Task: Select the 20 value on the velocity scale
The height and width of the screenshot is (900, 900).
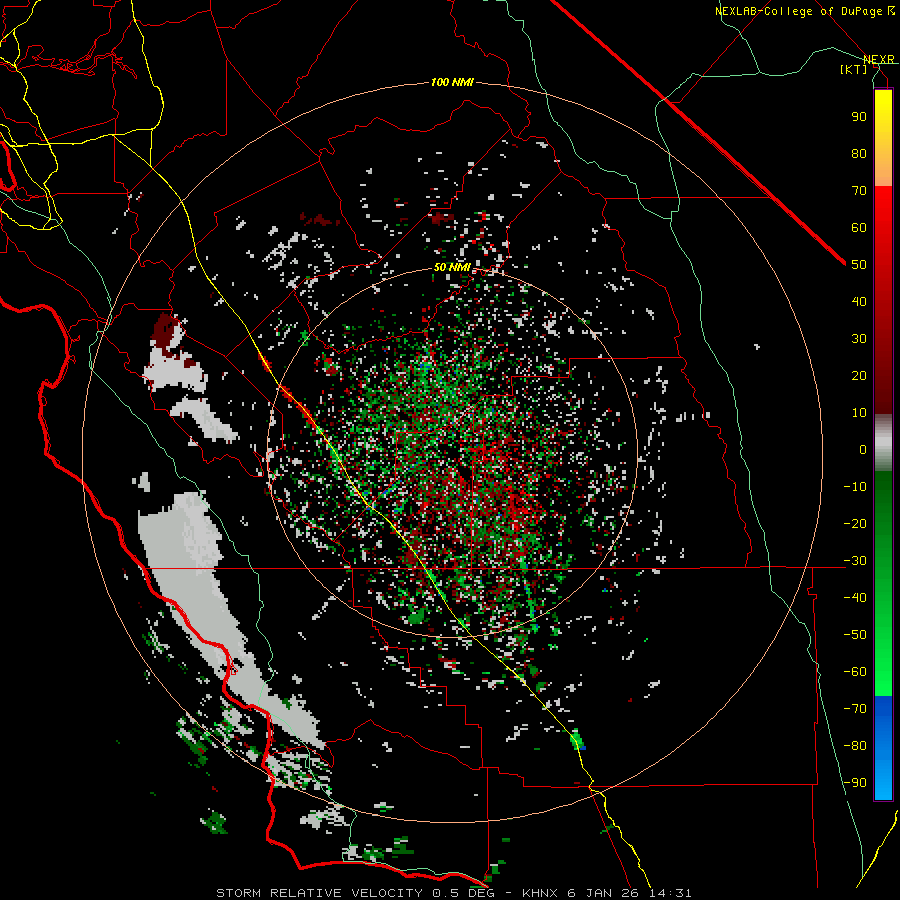Action: point(859,376)
